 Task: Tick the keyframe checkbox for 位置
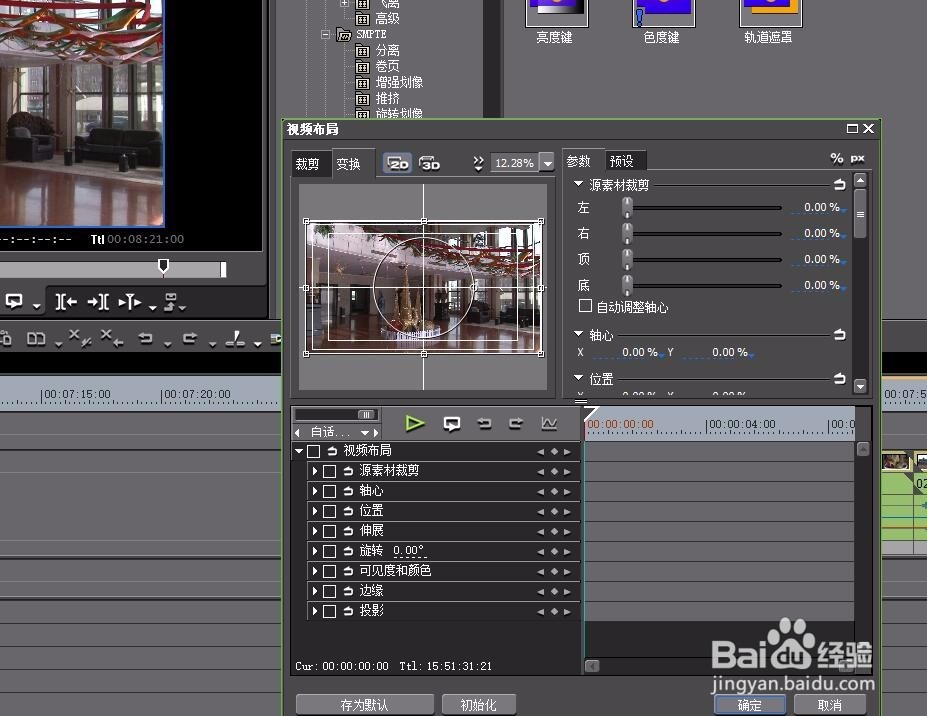click(x=329, y=511)
